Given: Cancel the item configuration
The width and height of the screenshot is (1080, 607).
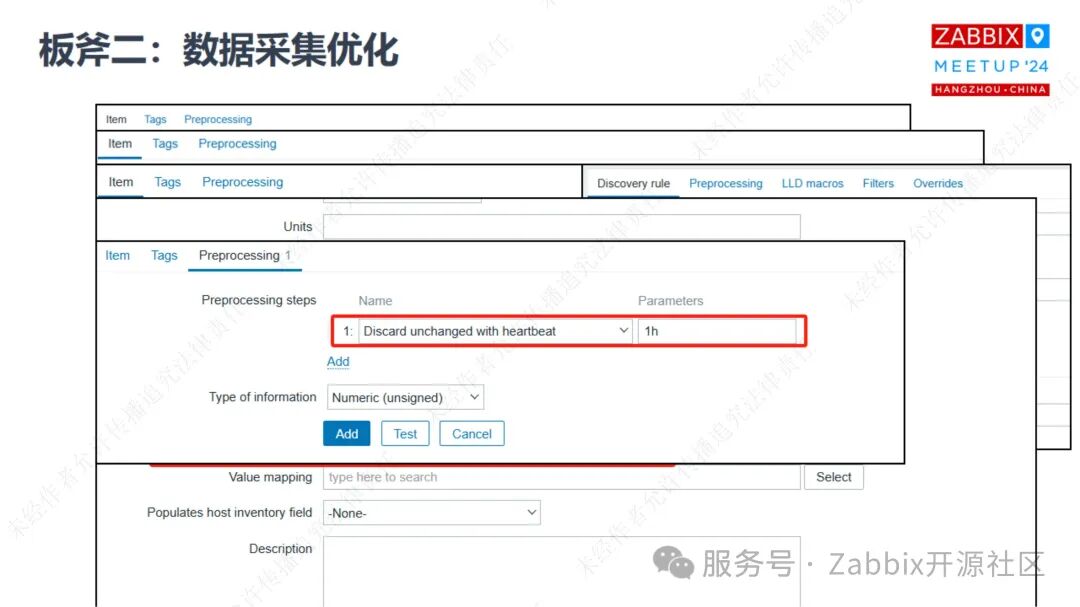Looking at the screenshot, I should coord(471,433).
